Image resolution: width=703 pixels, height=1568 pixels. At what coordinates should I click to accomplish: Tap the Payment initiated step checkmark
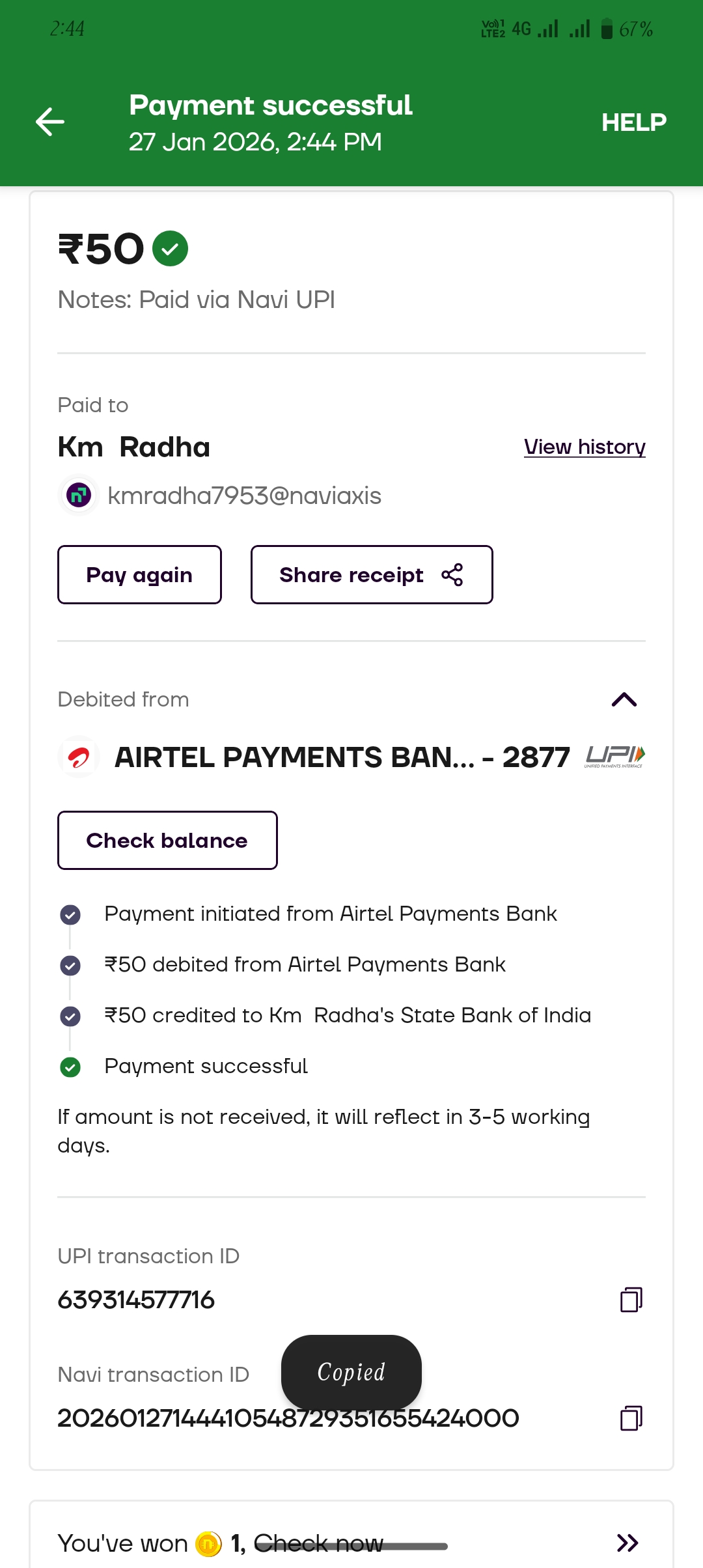70,915
